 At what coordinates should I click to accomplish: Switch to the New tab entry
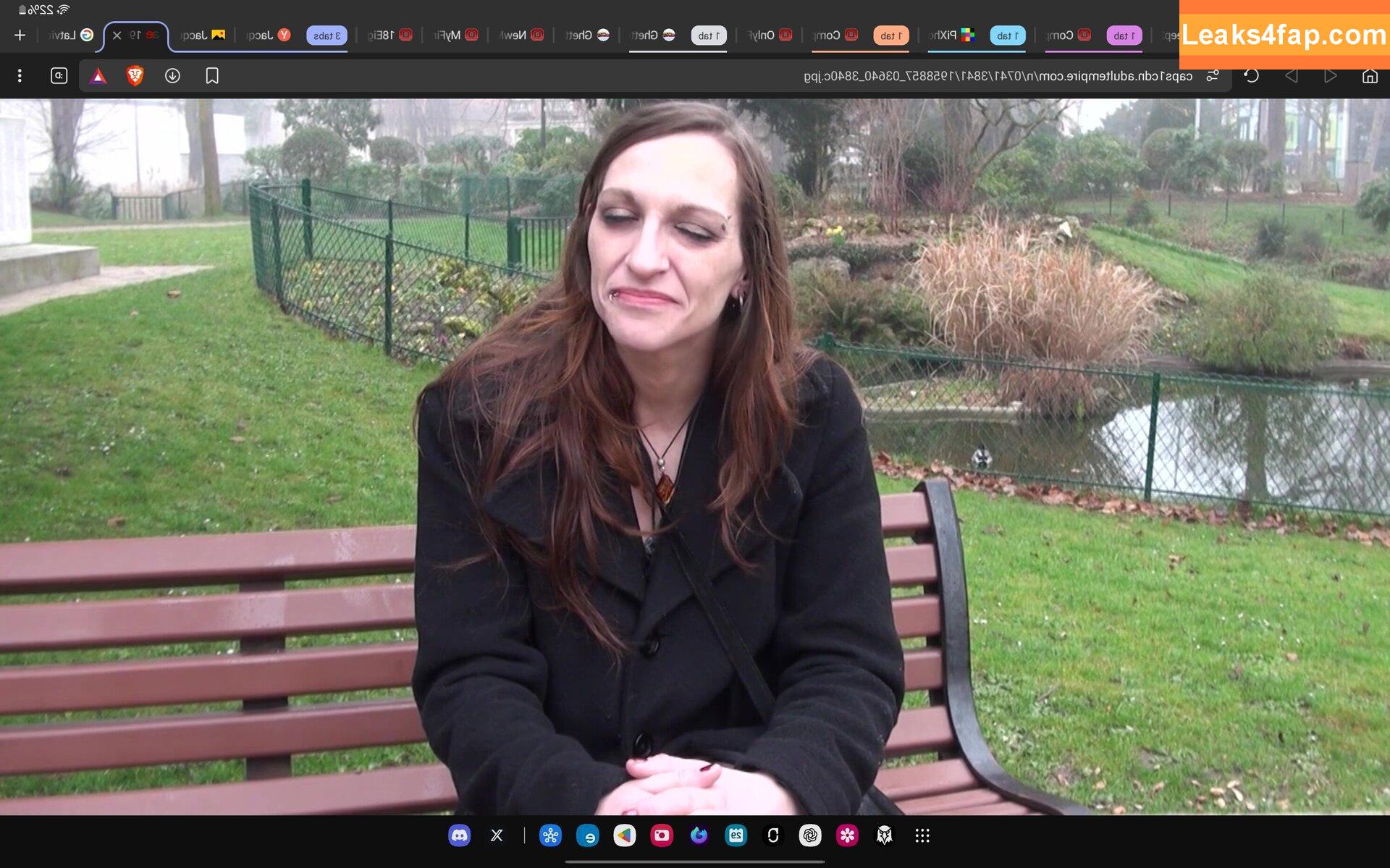tap(521, 35)
